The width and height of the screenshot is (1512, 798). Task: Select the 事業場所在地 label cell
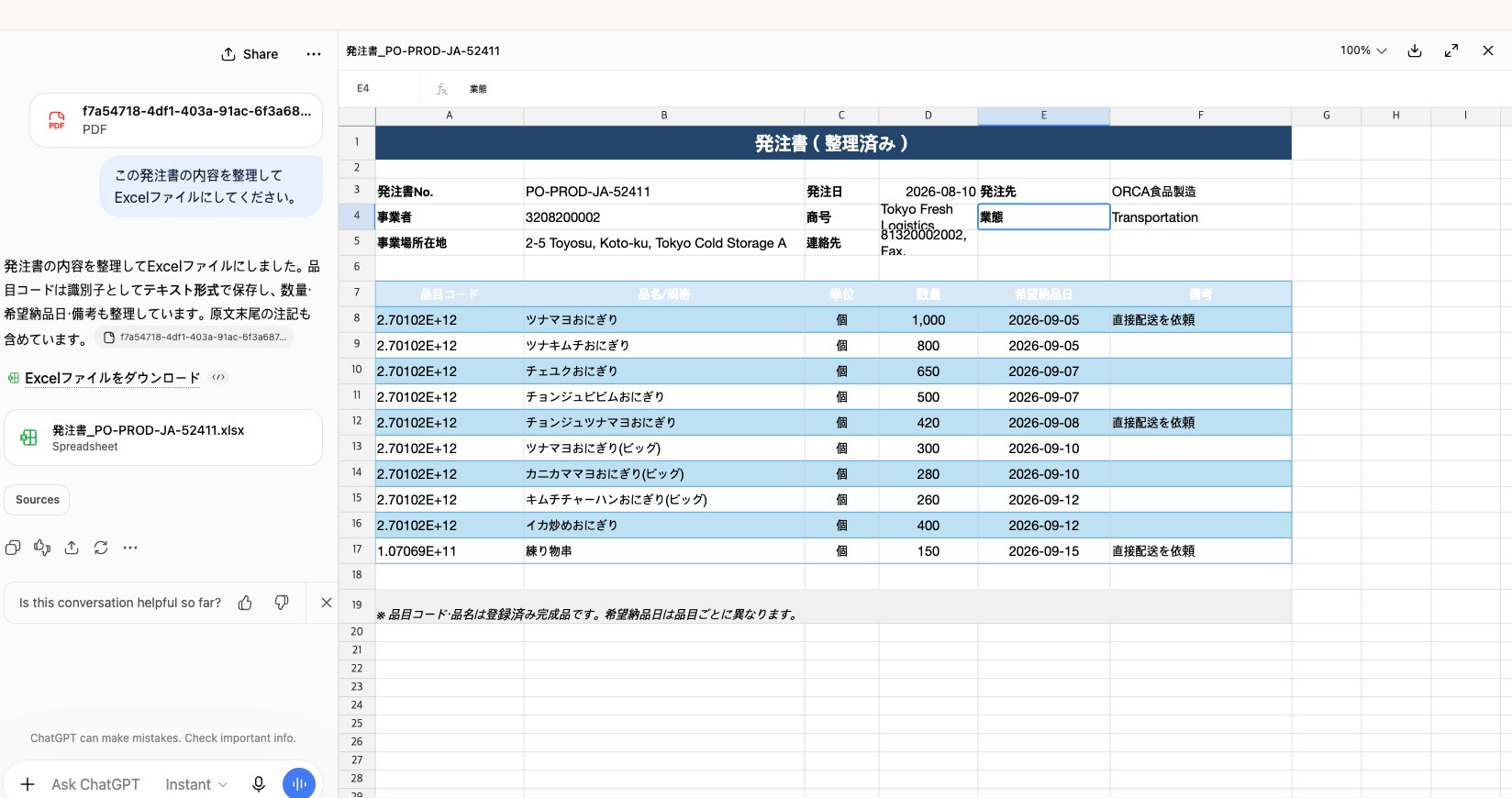(x=450, y=243)
